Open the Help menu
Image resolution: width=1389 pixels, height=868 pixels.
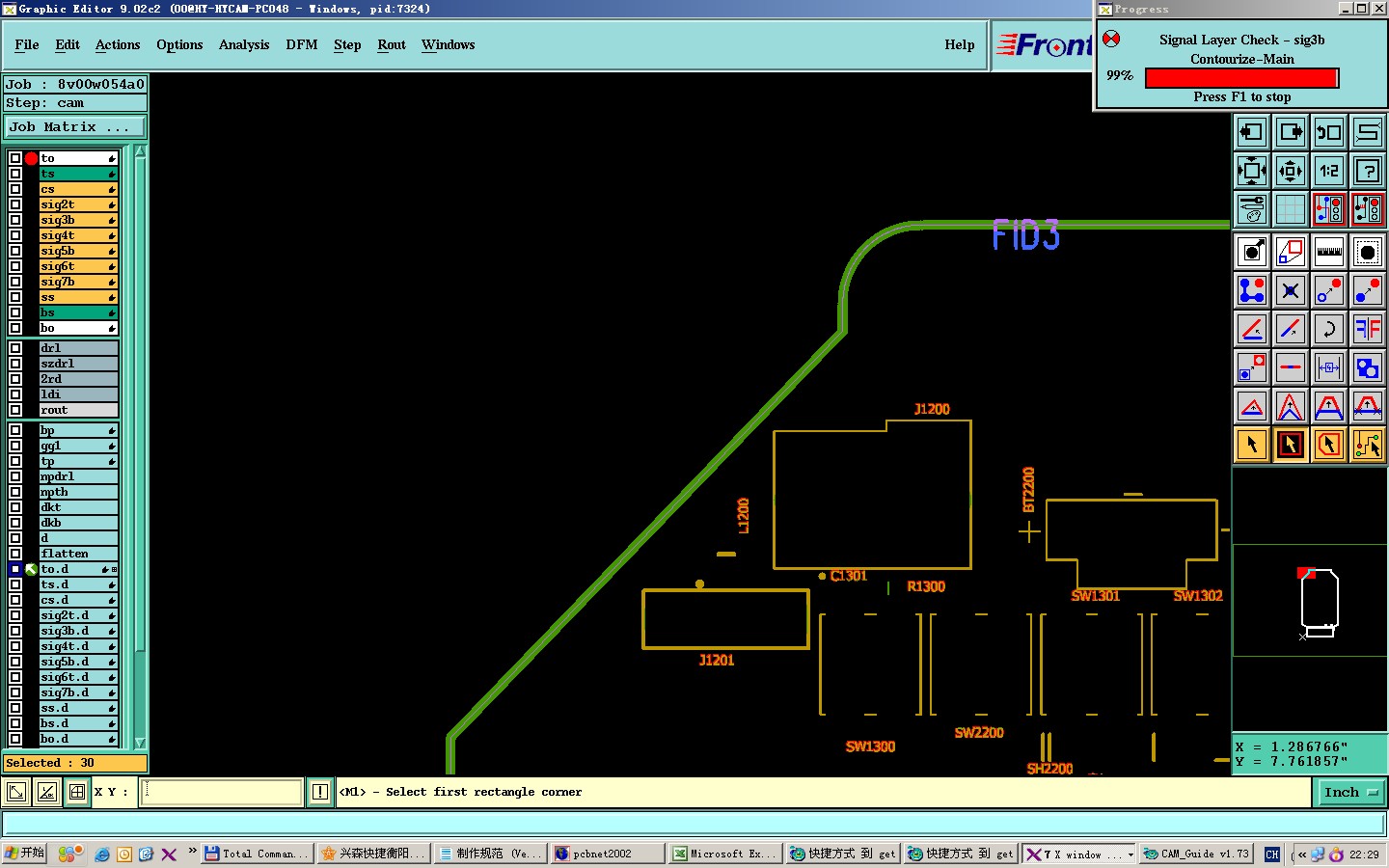coord(960,45)
